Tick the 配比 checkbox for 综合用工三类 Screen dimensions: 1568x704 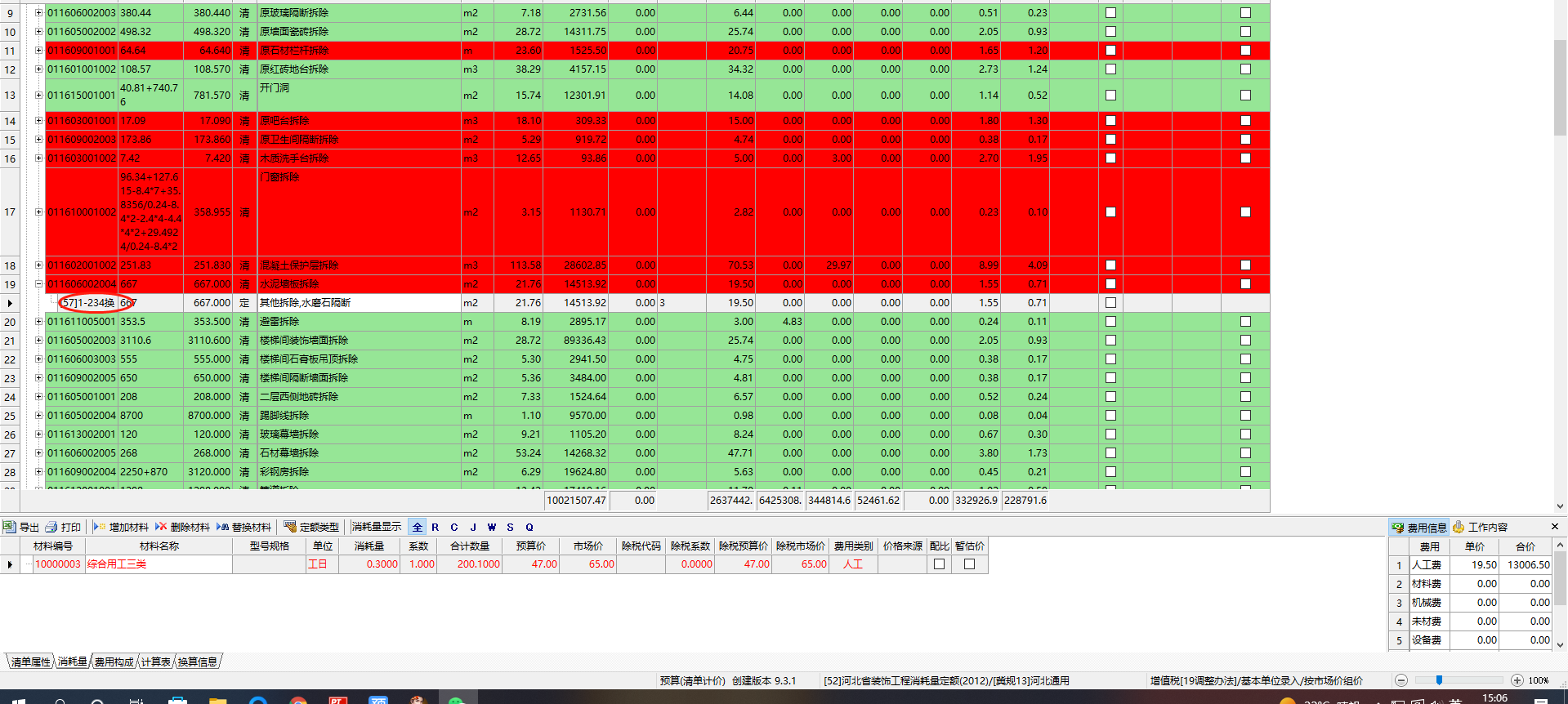tap(939, 564)
